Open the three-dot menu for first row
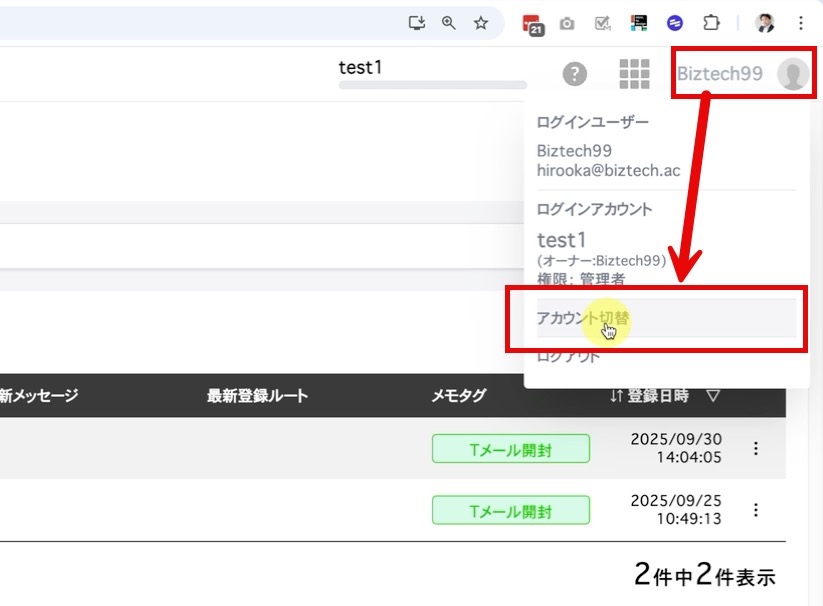Image resolution: width=823 pixels, height=606 pixels. point(756,448)
